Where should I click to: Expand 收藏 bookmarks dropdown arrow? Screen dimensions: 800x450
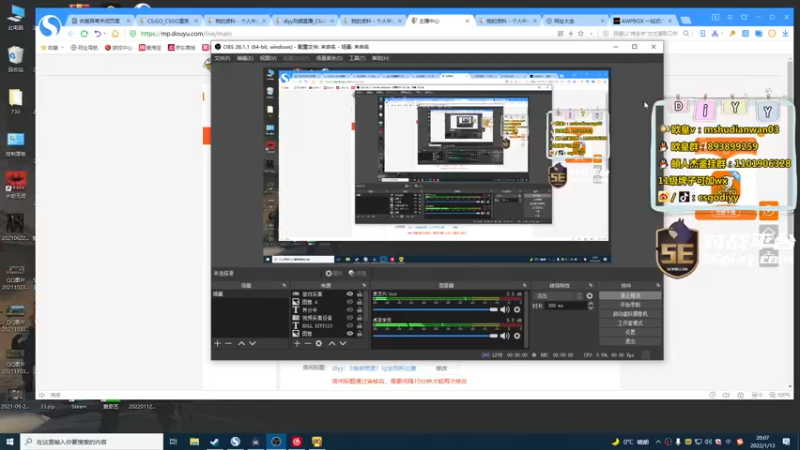tap(62, 47)
